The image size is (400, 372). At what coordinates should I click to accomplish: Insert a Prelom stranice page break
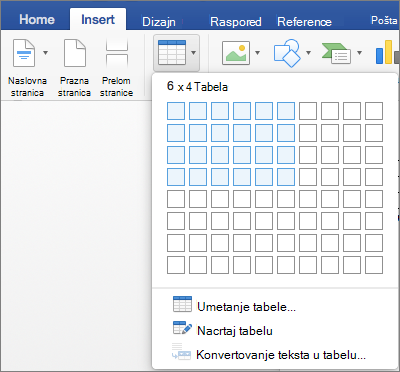point(117,53)
